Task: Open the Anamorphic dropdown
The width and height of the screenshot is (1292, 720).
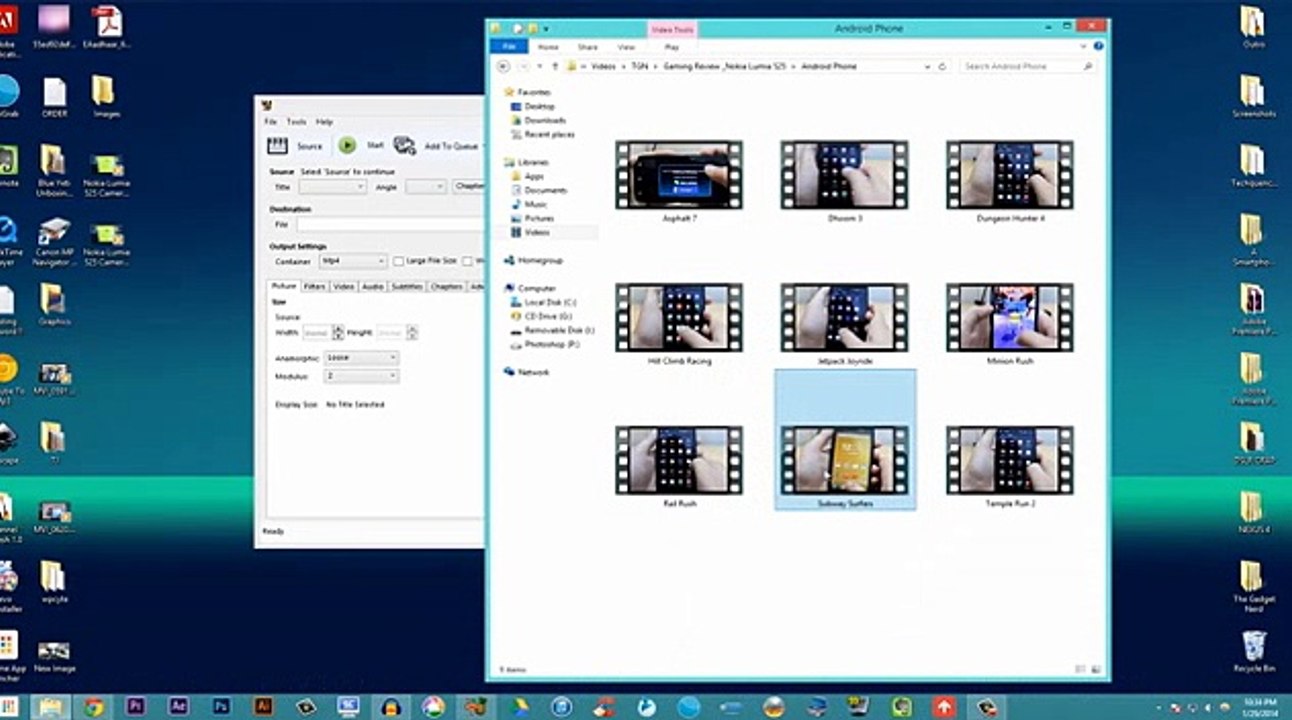Action: click(x=361, y=357)
